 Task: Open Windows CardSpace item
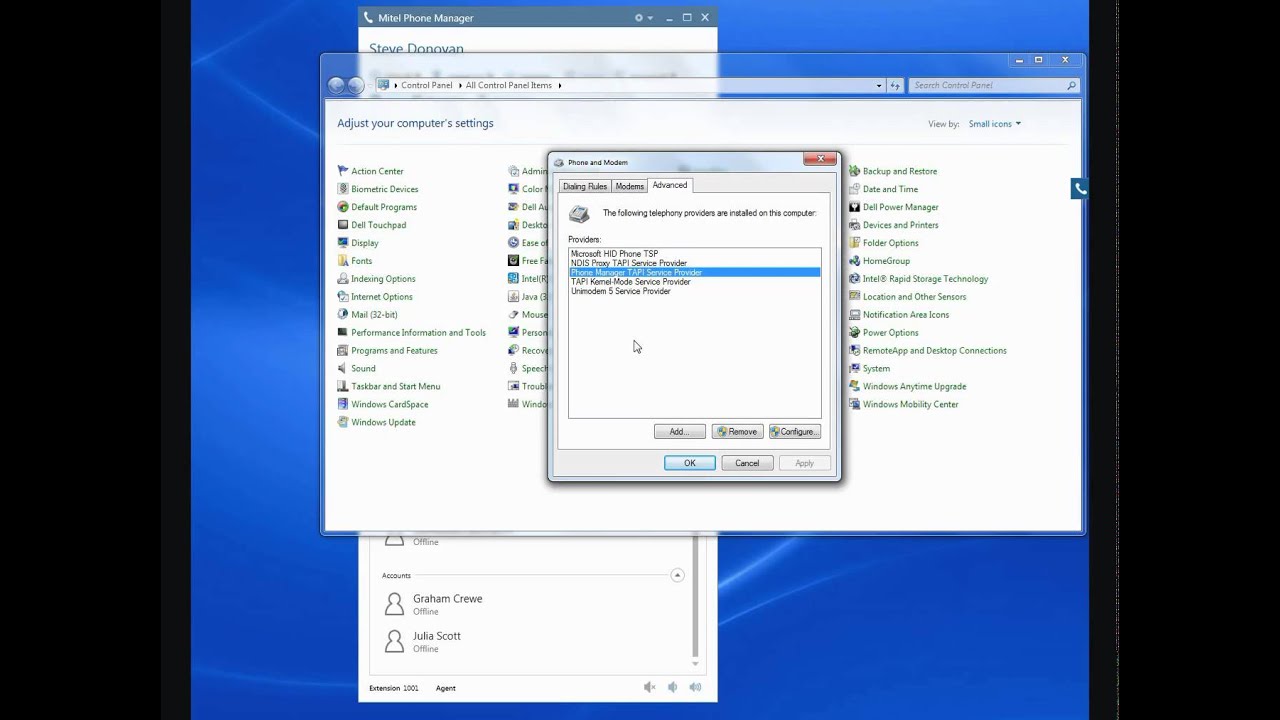click(x=389, y=405)
